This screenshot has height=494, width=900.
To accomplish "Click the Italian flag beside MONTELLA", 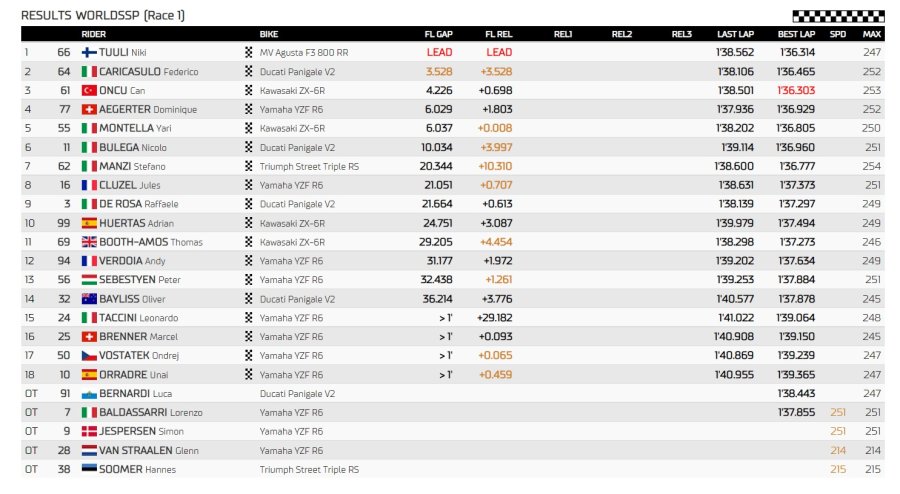I will (89, 128).
